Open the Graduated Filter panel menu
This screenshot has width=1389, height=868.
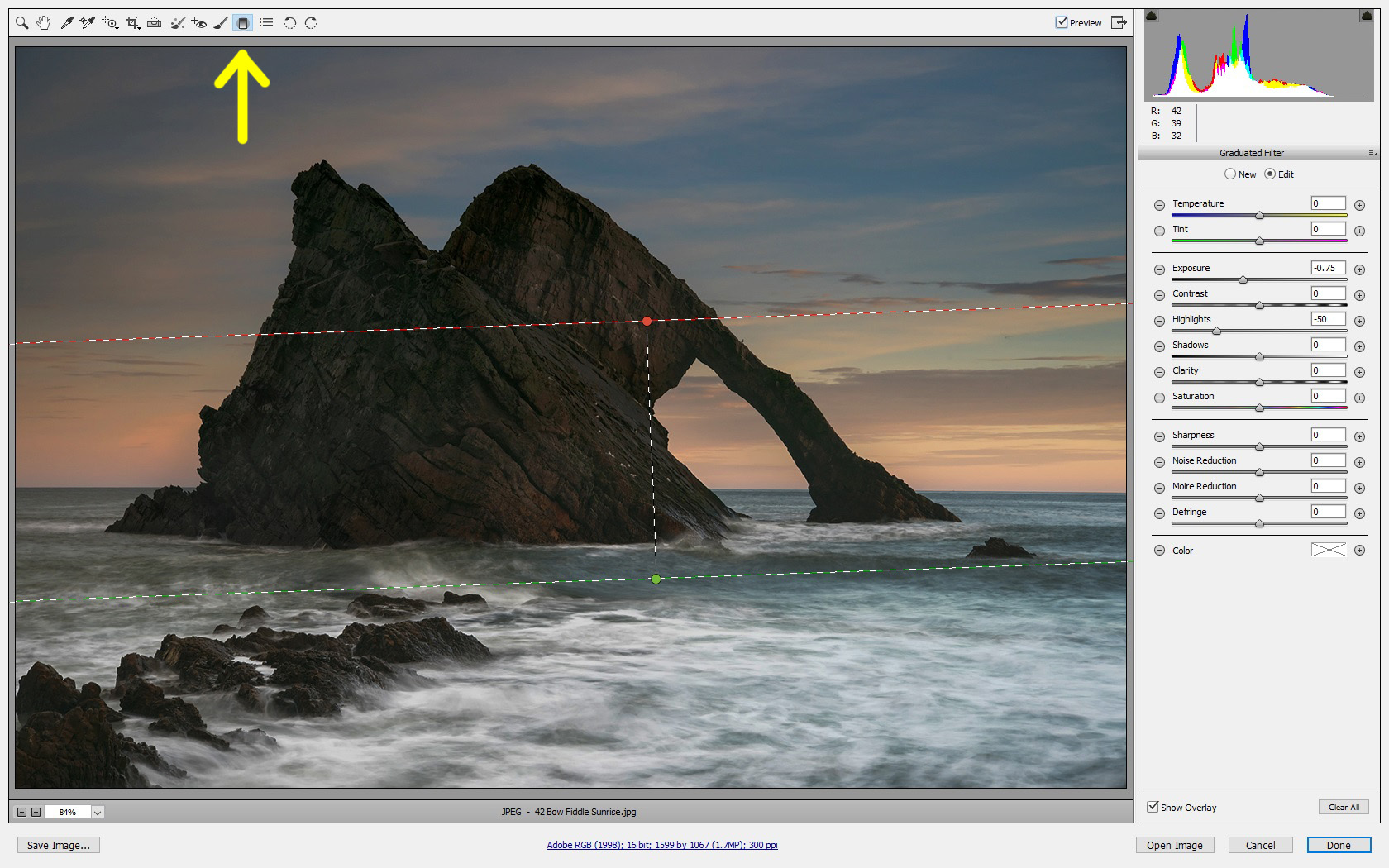point(1372,153)
